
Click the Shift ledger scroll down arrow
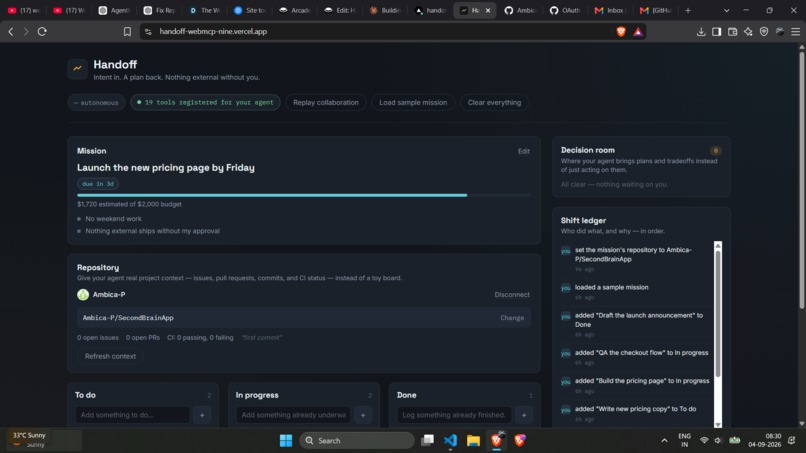click(x=718, y=424)
